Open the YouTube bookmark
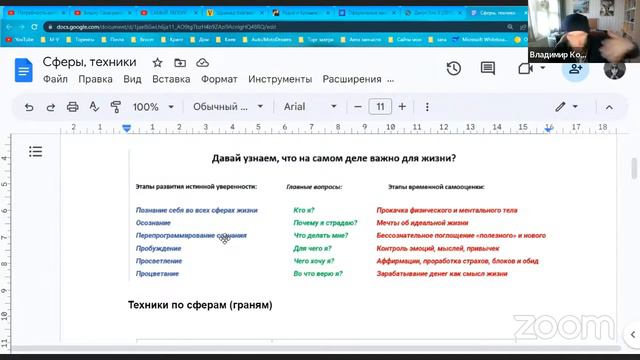The height and width of the screenshot is (360, 640). 20,40
